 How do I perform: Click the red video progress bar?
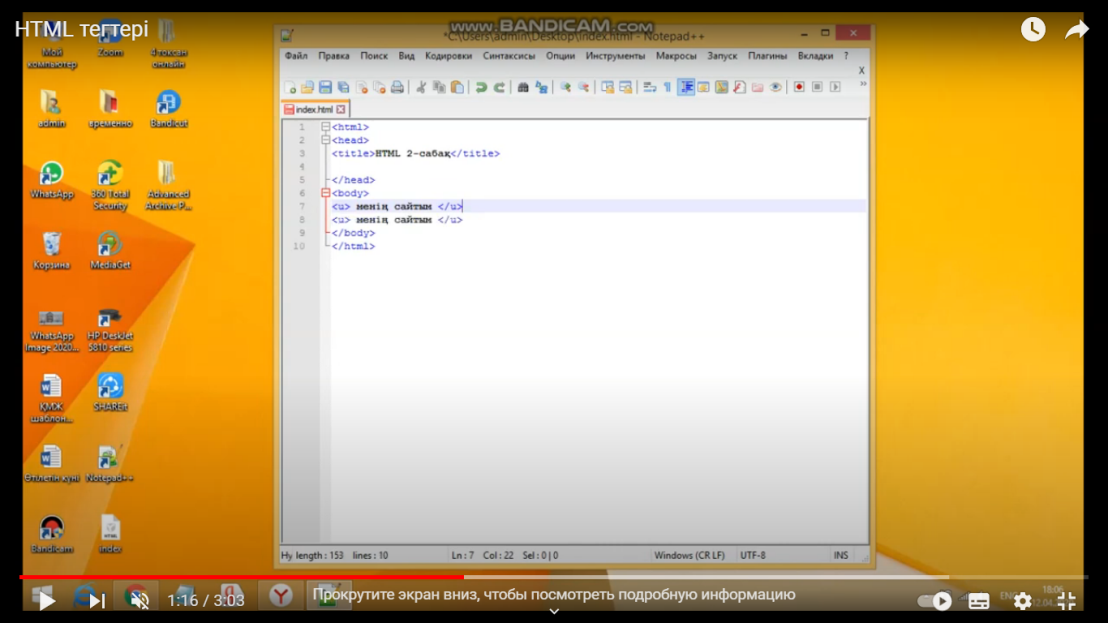[240, 577]
